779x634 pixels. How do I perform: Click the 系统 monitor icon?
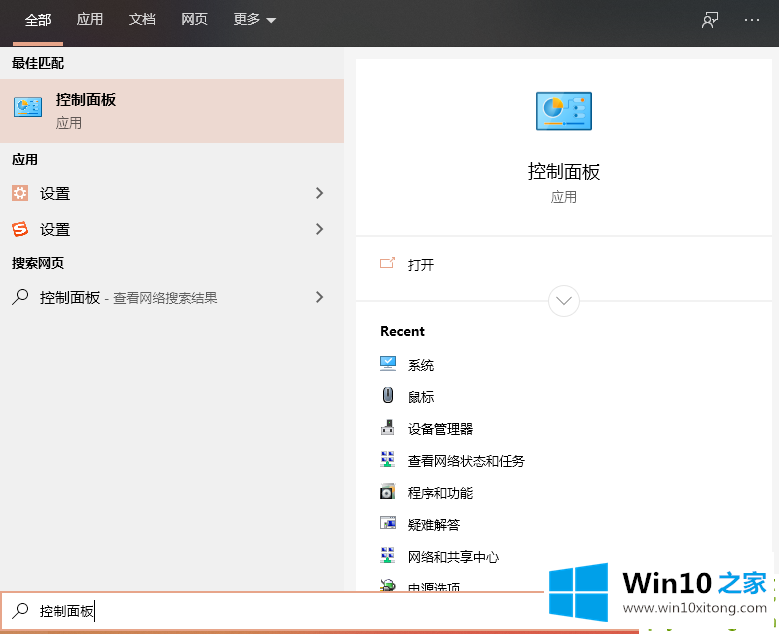388,364
